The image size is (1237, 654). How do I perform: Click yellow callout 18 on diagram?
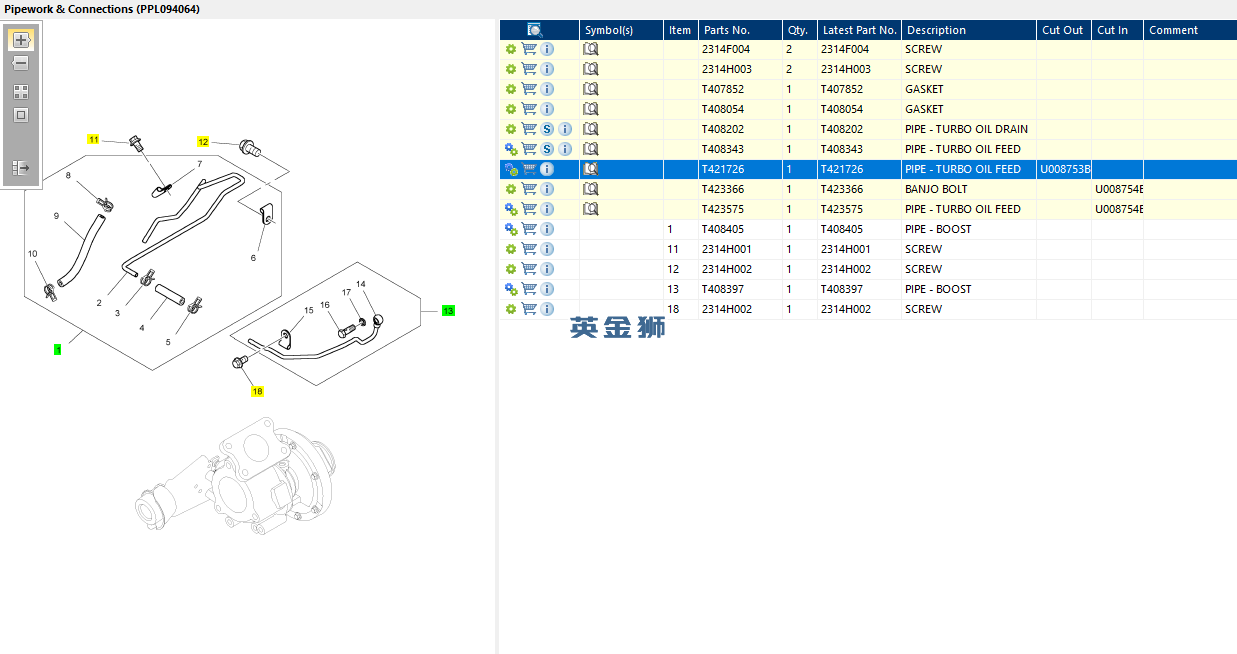257,391
